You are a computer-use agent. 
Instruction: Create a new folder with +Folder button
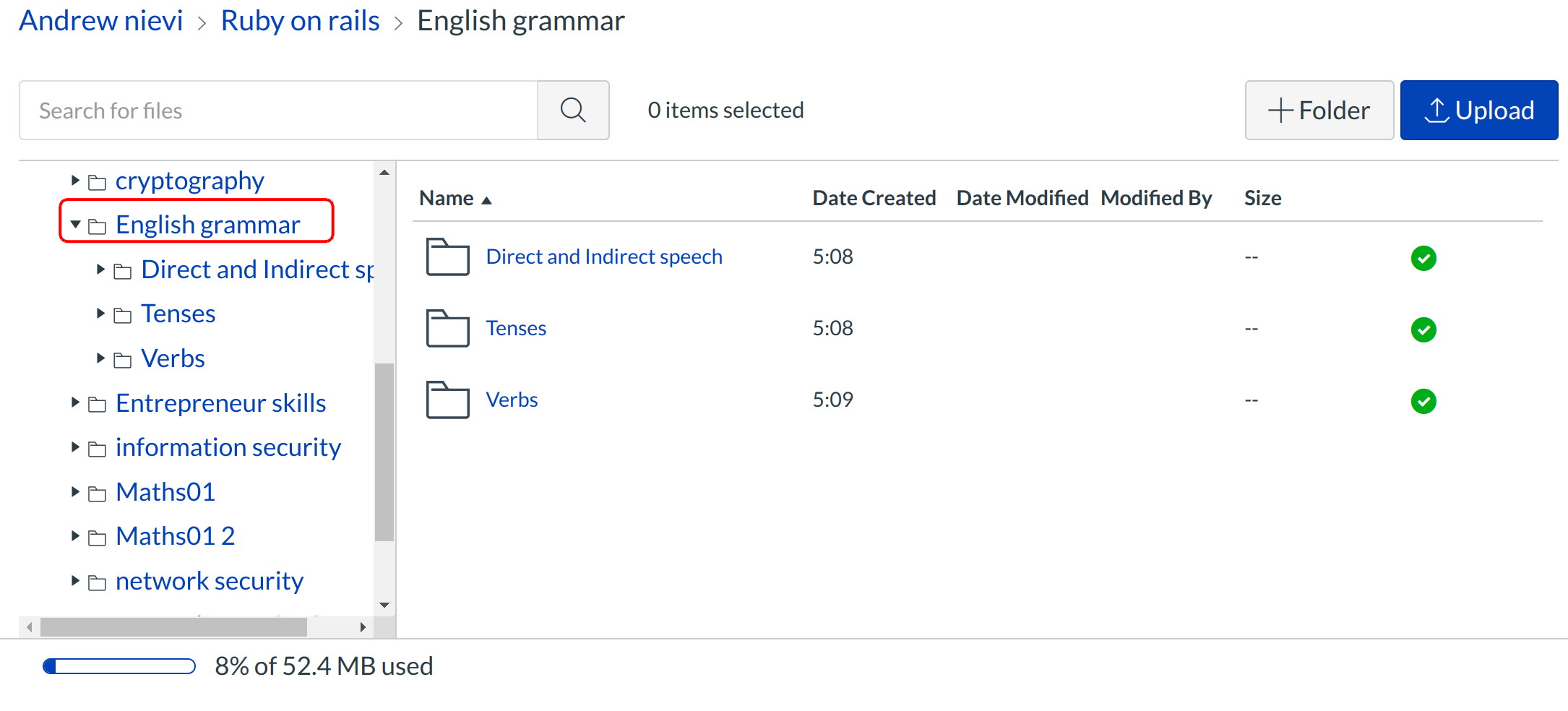1319,111
